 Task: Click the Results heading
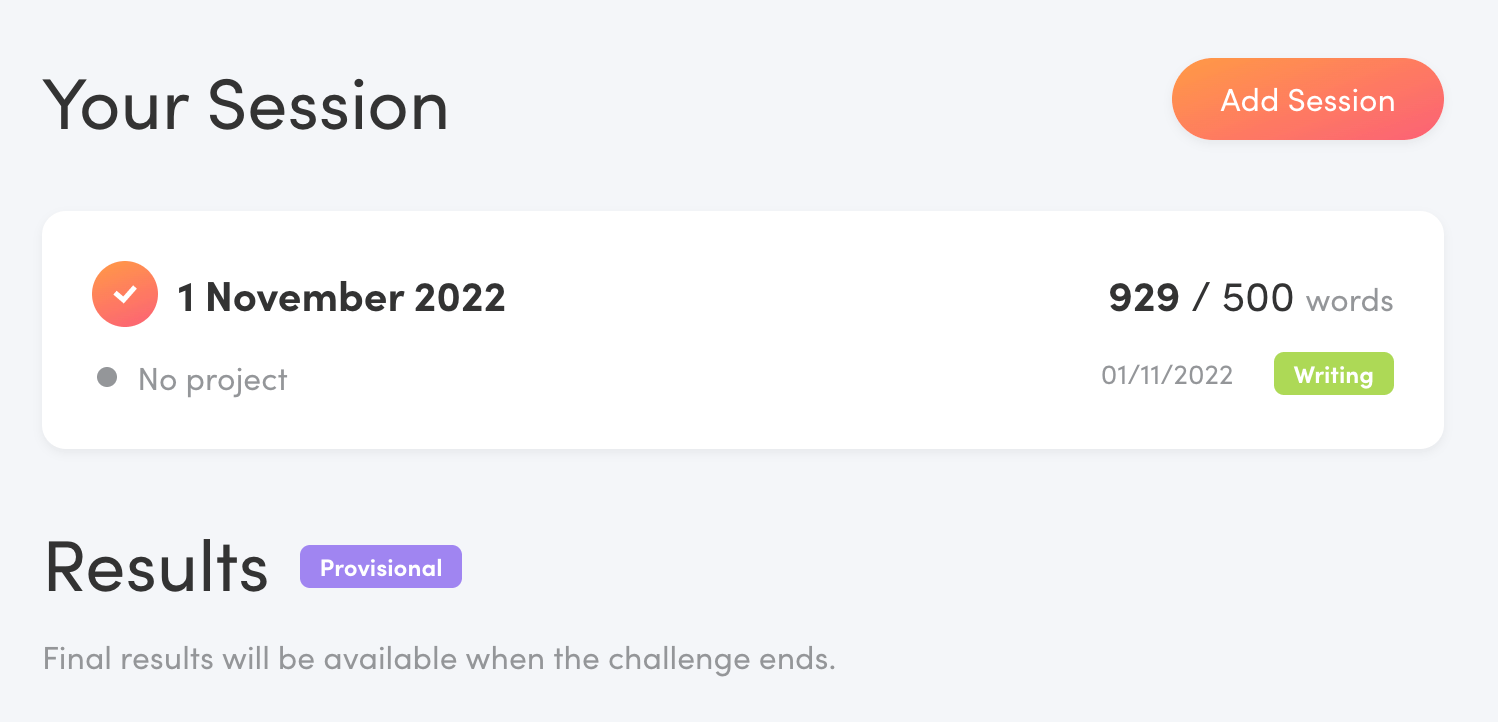[x=157, y=568]
